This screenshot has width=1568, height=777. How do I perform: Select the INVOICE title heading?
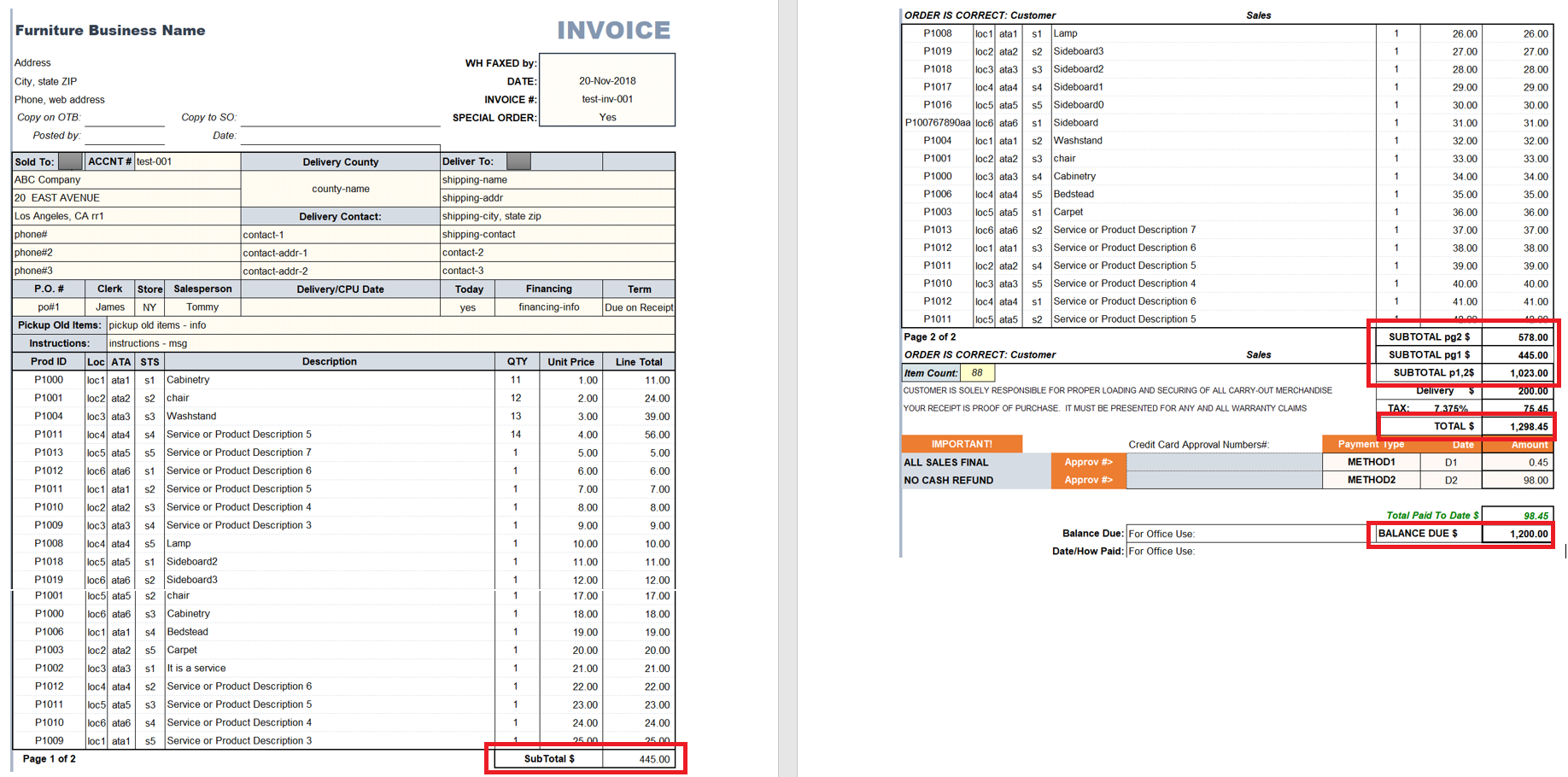(614, 31)
